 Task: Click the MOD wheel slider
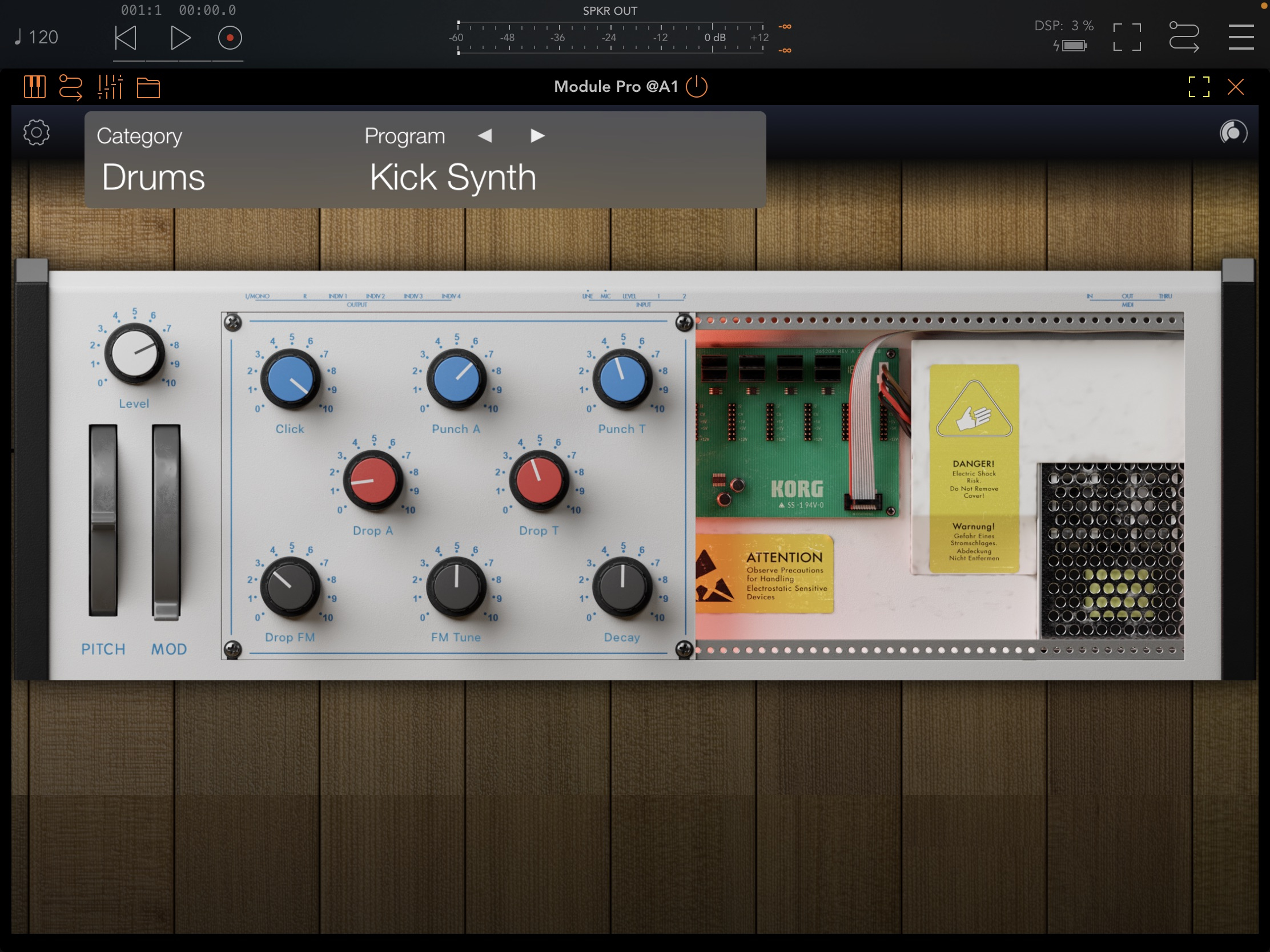[167, 521]
